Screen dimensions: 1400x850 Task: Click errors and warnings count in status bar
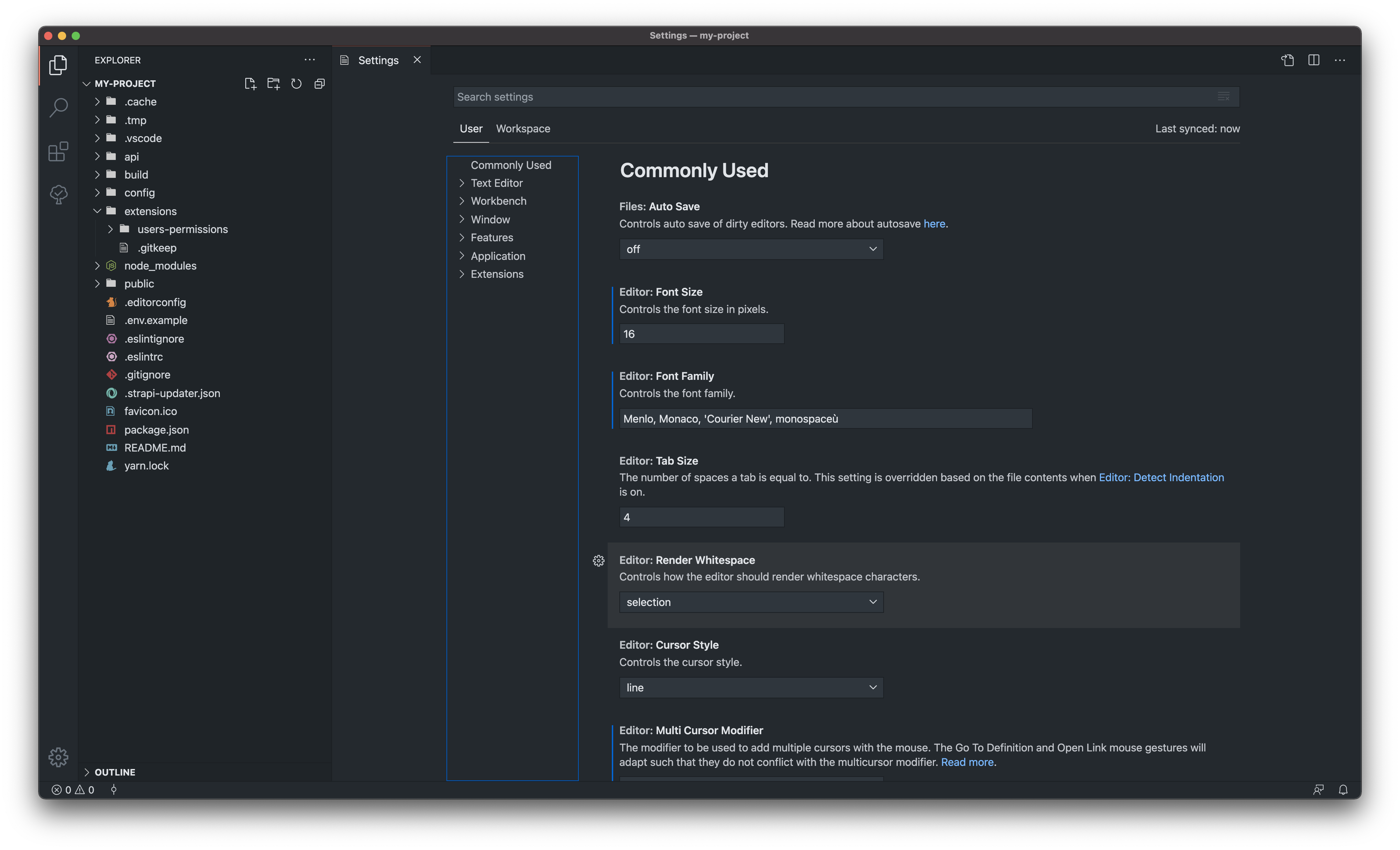click(73, 790)
